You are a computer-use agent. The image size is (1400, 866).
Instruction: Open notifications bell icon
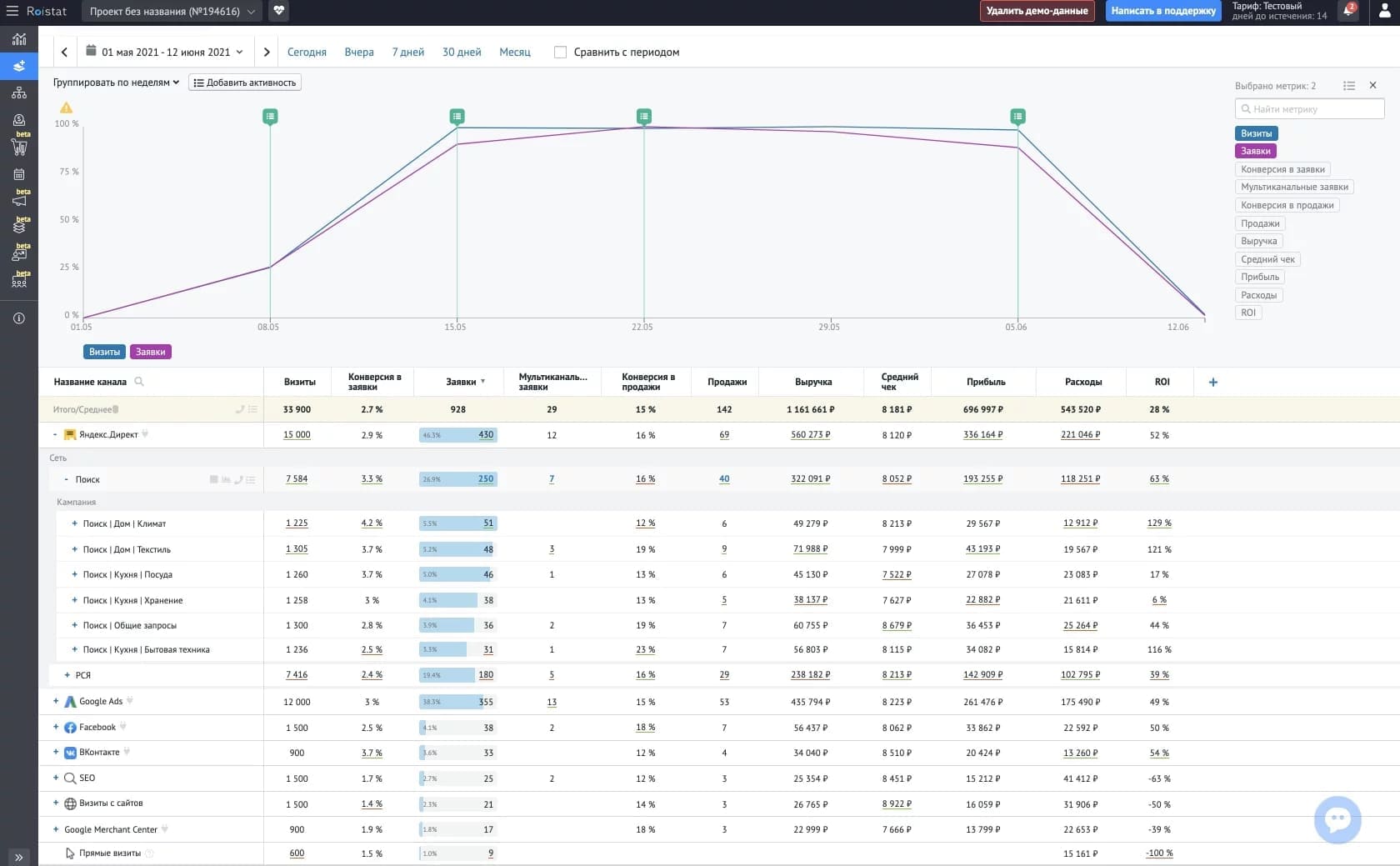(1348, 11)
